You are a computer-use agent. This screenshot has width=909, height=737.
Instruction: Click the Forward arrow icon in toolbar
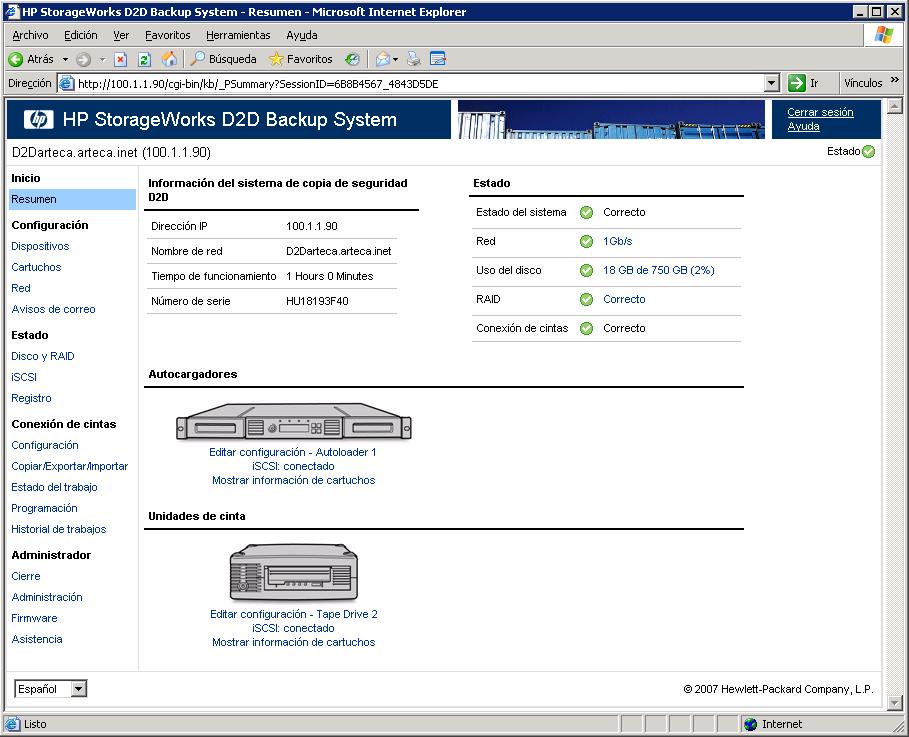[x=83, y=59]
